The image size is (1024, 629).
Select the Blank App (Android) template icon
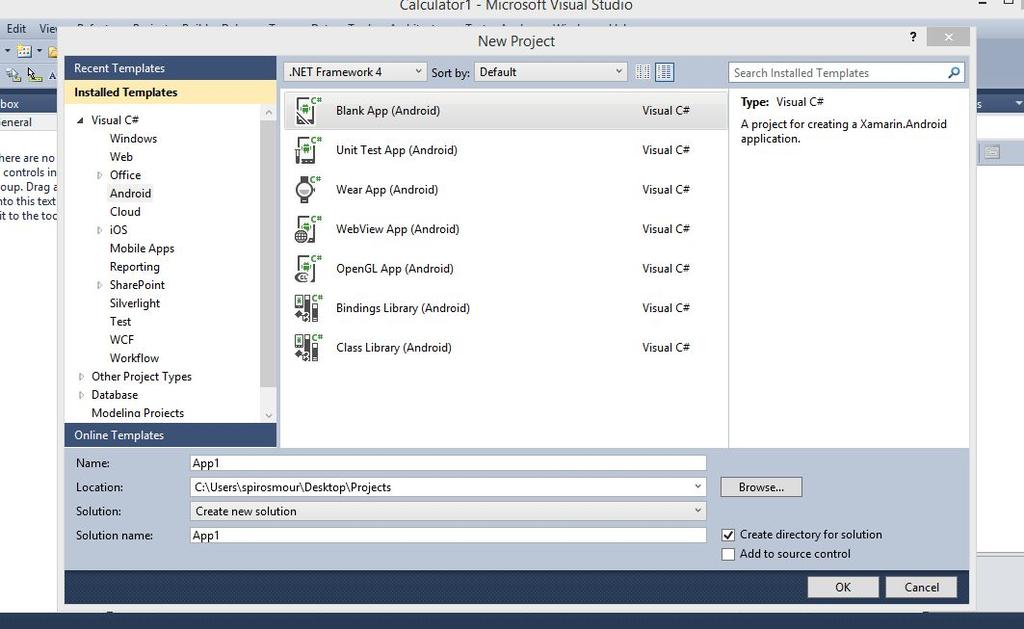click(308, 110)
